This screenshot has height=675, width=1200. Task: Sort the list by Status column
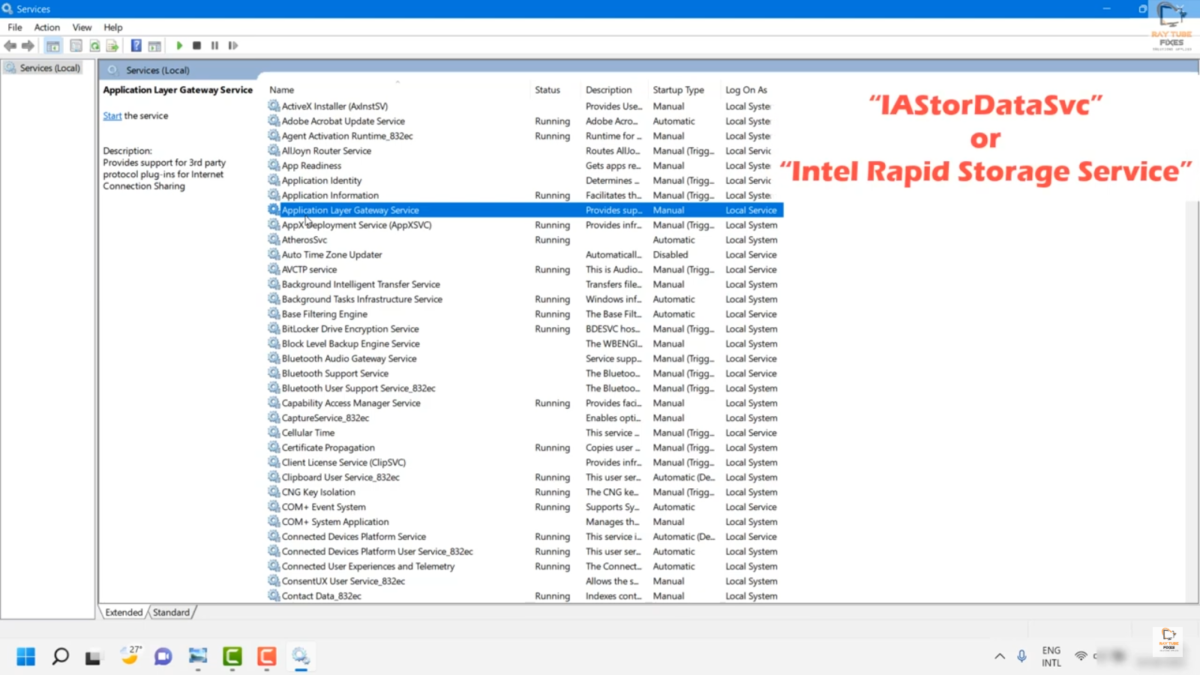tap(547, 90)
